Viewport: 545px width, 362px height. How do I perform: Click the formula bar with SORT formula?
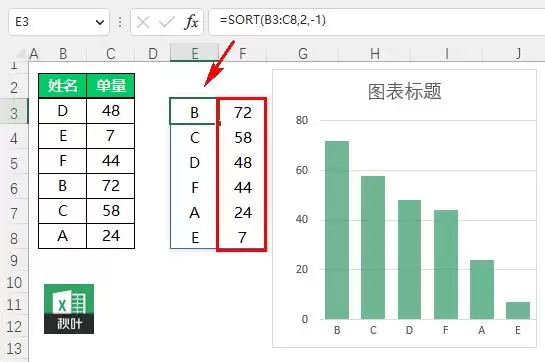[x=377, y=22]
